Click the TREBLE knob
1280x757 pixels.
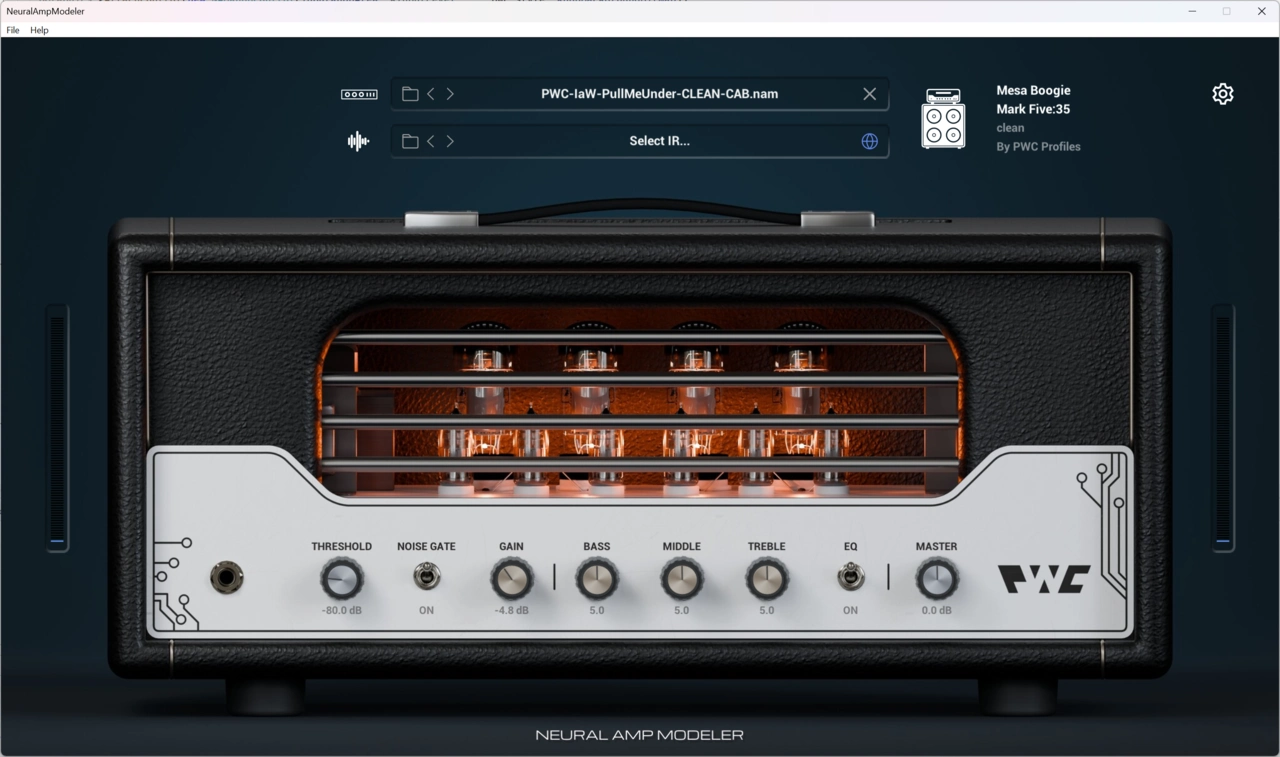coord(767,579)
